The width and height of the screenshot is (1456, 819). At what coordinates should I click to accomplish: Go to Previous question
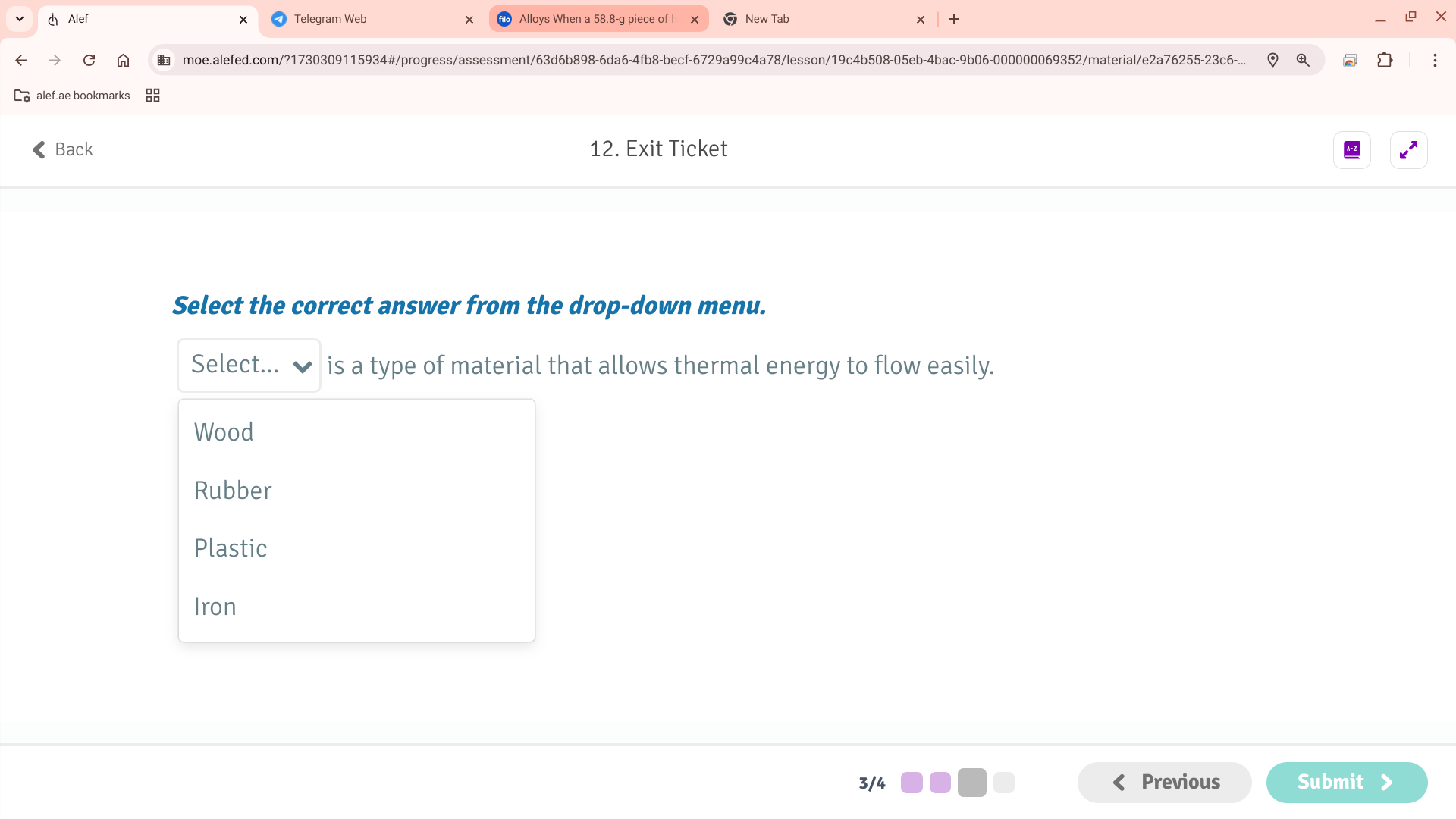1164,782
